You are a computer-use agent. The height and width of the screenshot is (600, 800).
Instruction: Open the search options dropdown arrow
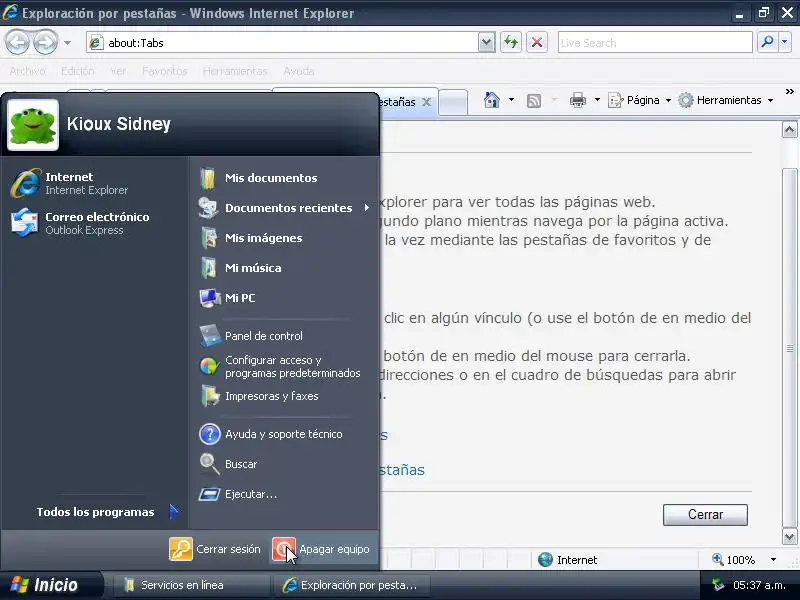tap(785, 42)
